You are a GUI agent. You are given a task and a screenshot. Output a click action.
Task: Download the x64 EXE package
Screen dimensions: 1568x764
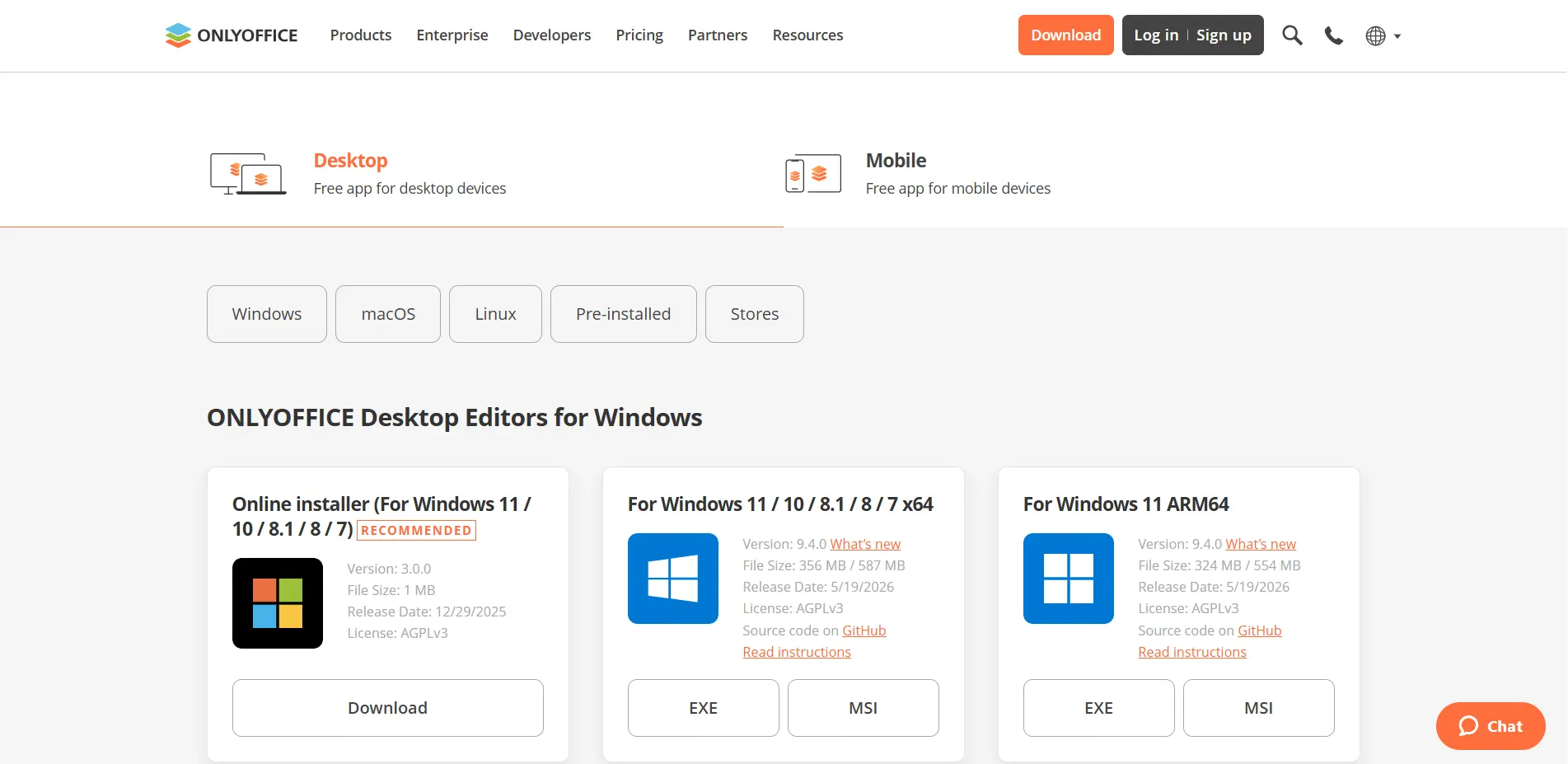click(x=704, y=708)
